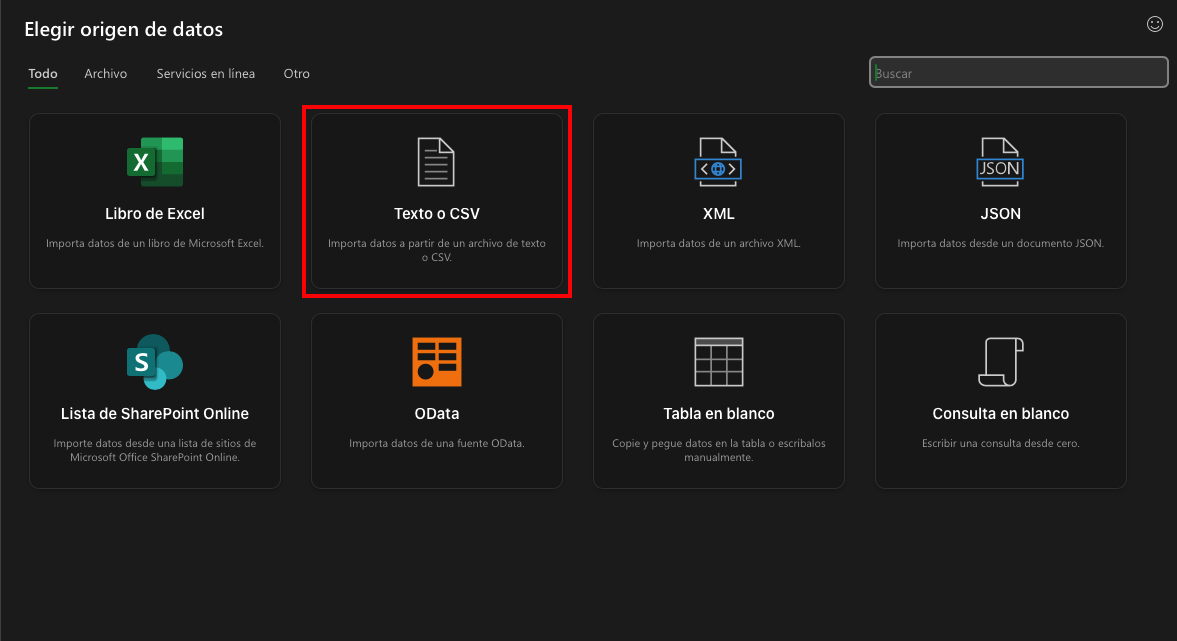The height and width of the screenshot is (641, 1177).
Task: Click the green Excel workbook icon
Action: coord(155,162)
